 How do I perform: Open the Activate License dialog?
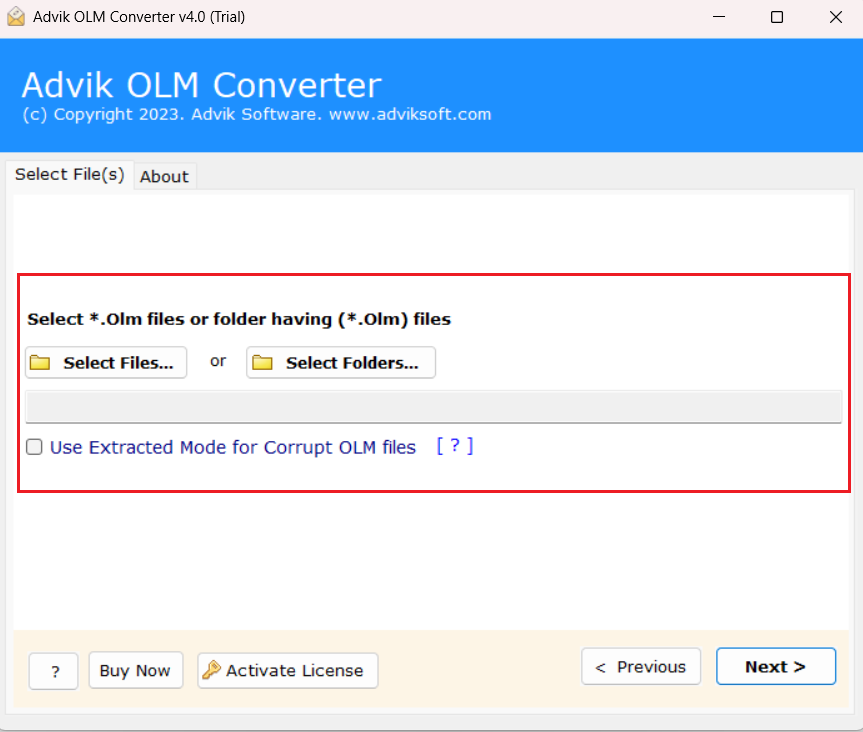288,671
